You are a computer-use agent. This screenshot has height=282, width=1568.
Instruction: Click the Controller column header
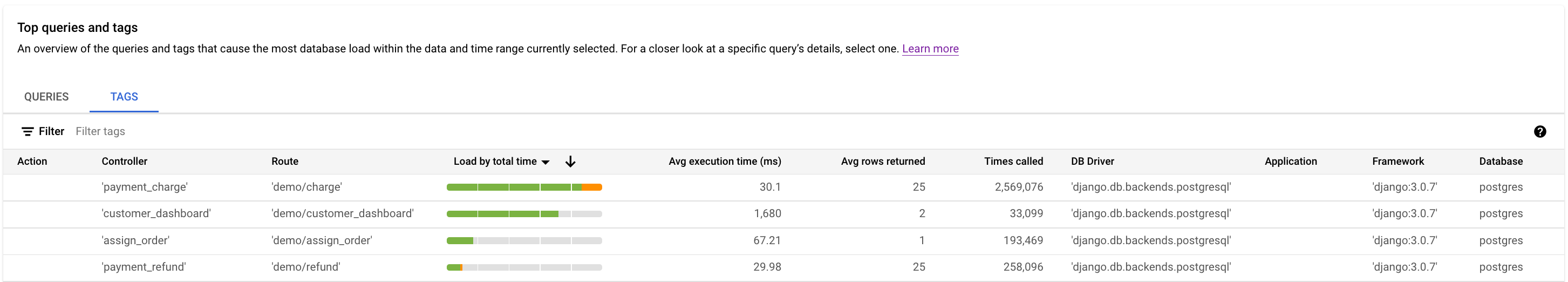click(124, 162)
